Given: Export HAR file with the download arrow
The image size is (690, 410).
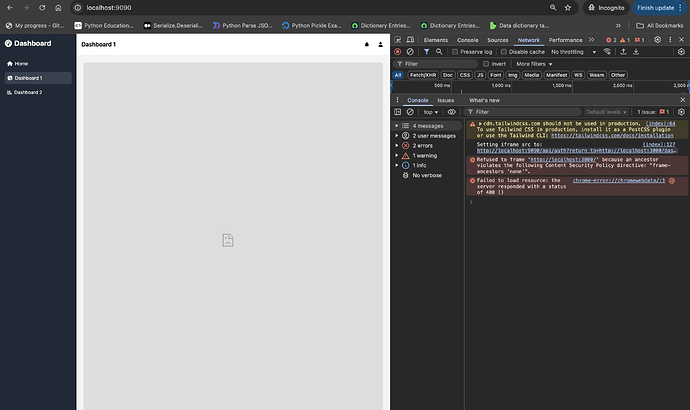Looking at the screenshot, I should [x=636, y=51].
